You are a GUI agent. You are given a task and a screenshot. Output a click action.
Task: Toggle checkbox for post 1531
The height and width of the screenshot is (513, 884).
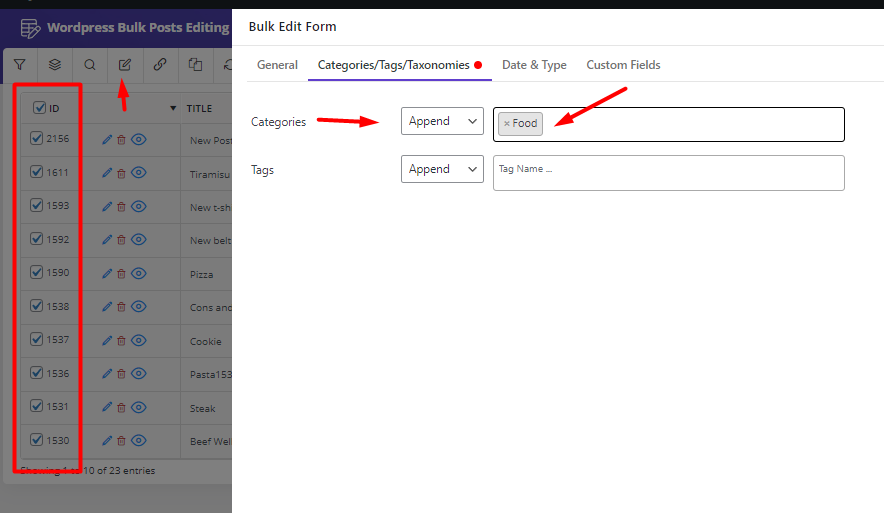(37, 406)
